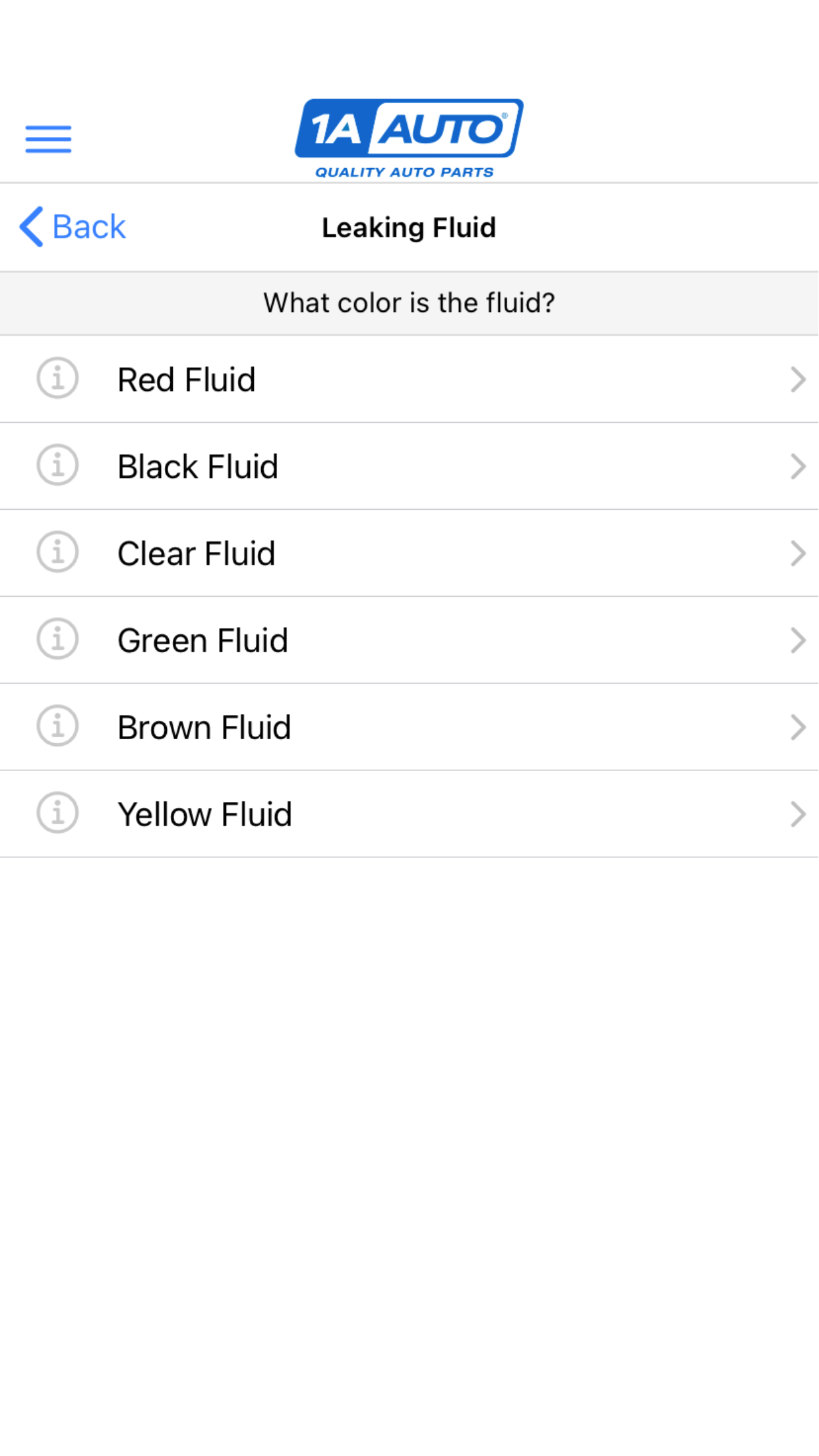
Task: Tap the back arrow chevron
Action: (31, 227)
